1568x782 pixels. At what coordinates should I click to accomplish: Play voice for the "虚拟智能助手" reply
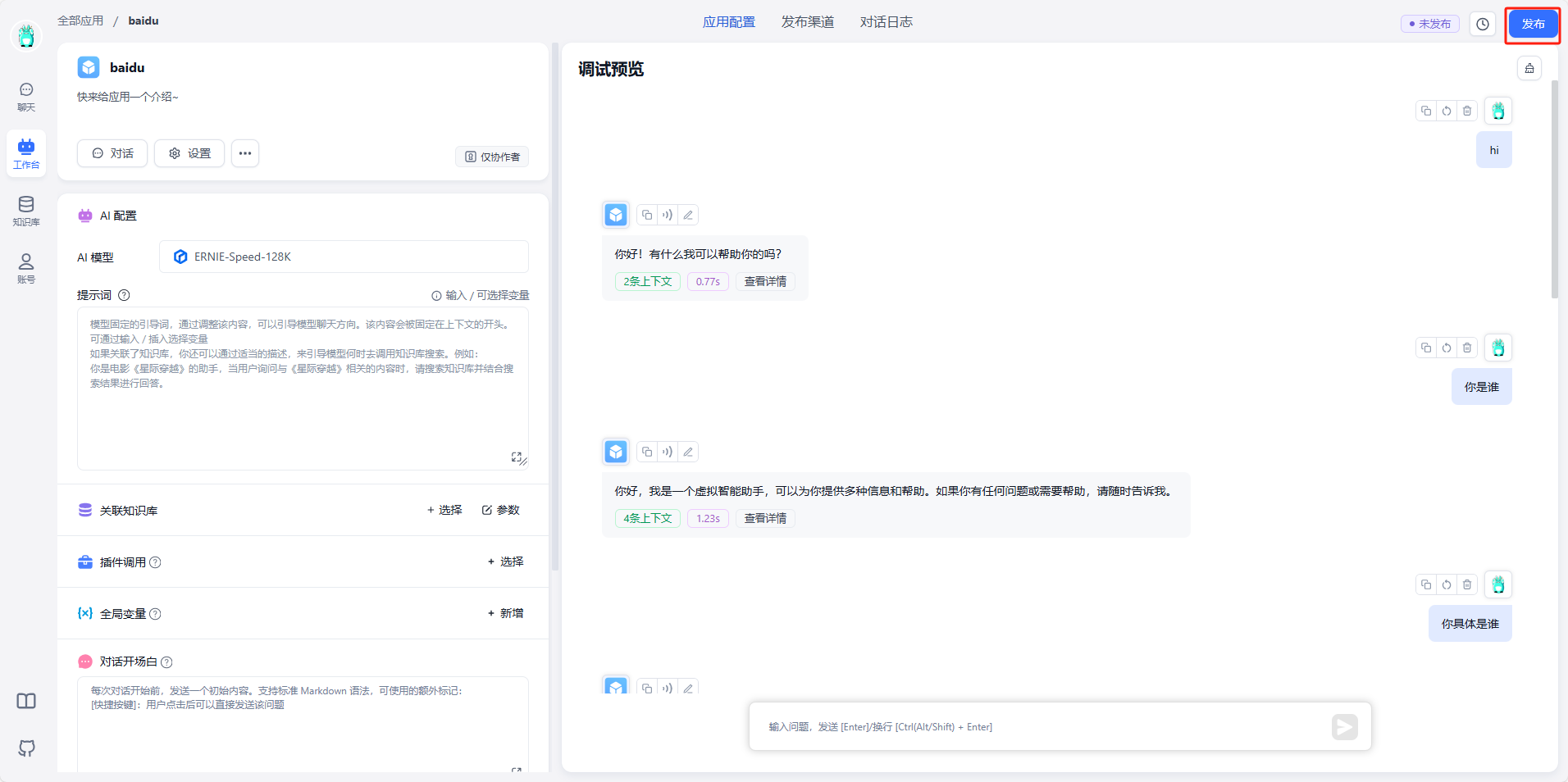click(668, 452)
